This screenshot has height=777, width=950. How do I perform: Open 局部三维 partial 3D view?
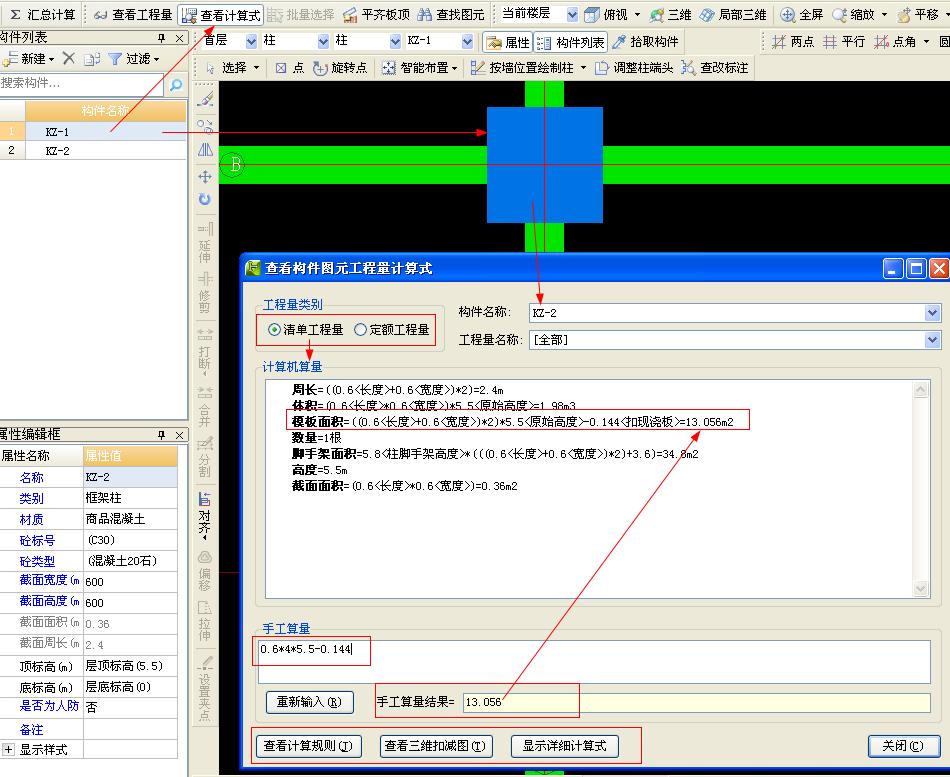click(733, 15)
